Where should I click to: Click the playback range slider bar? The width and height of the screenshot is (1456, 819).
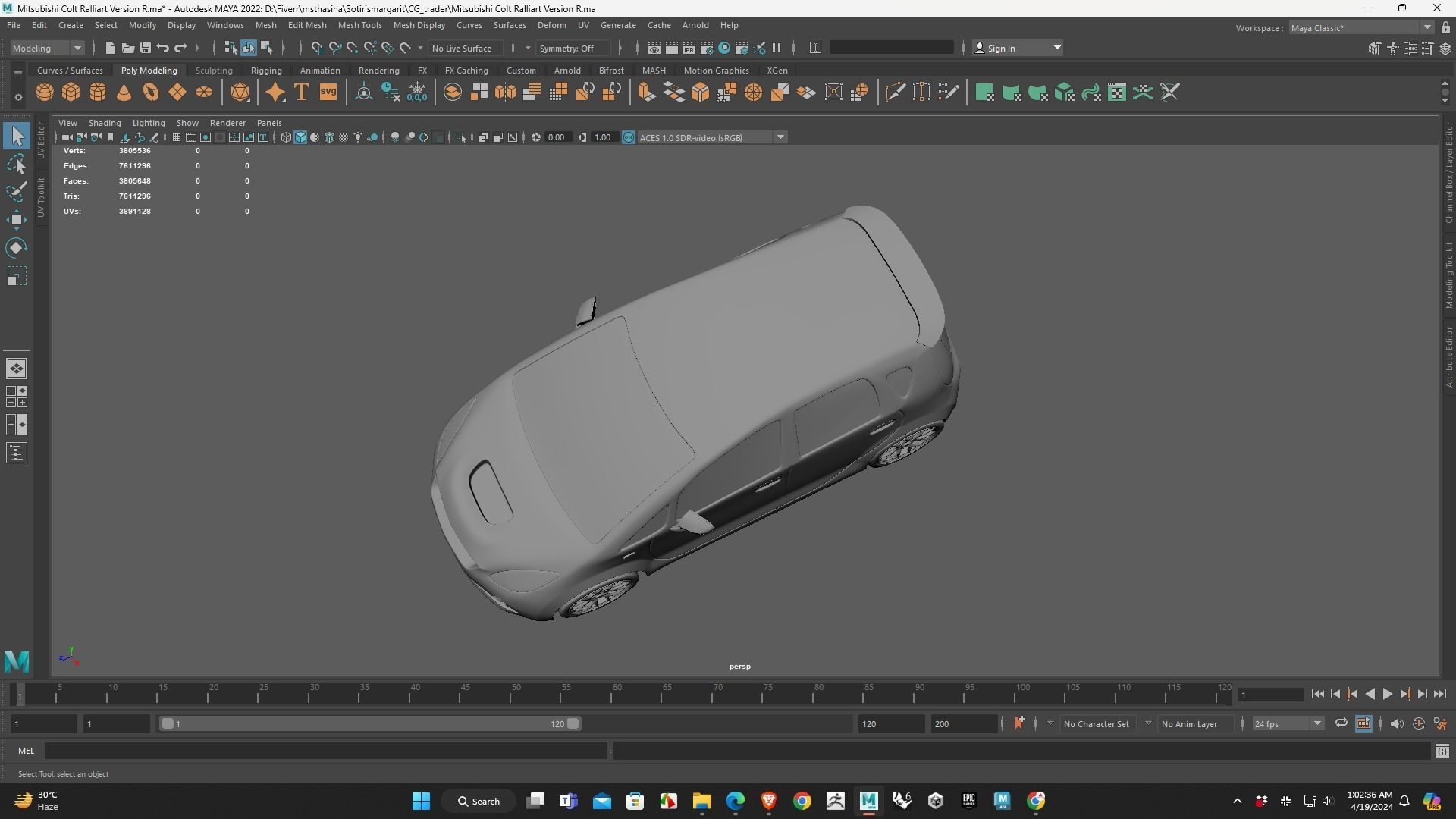pyautogui.click(x=369, y=723)
